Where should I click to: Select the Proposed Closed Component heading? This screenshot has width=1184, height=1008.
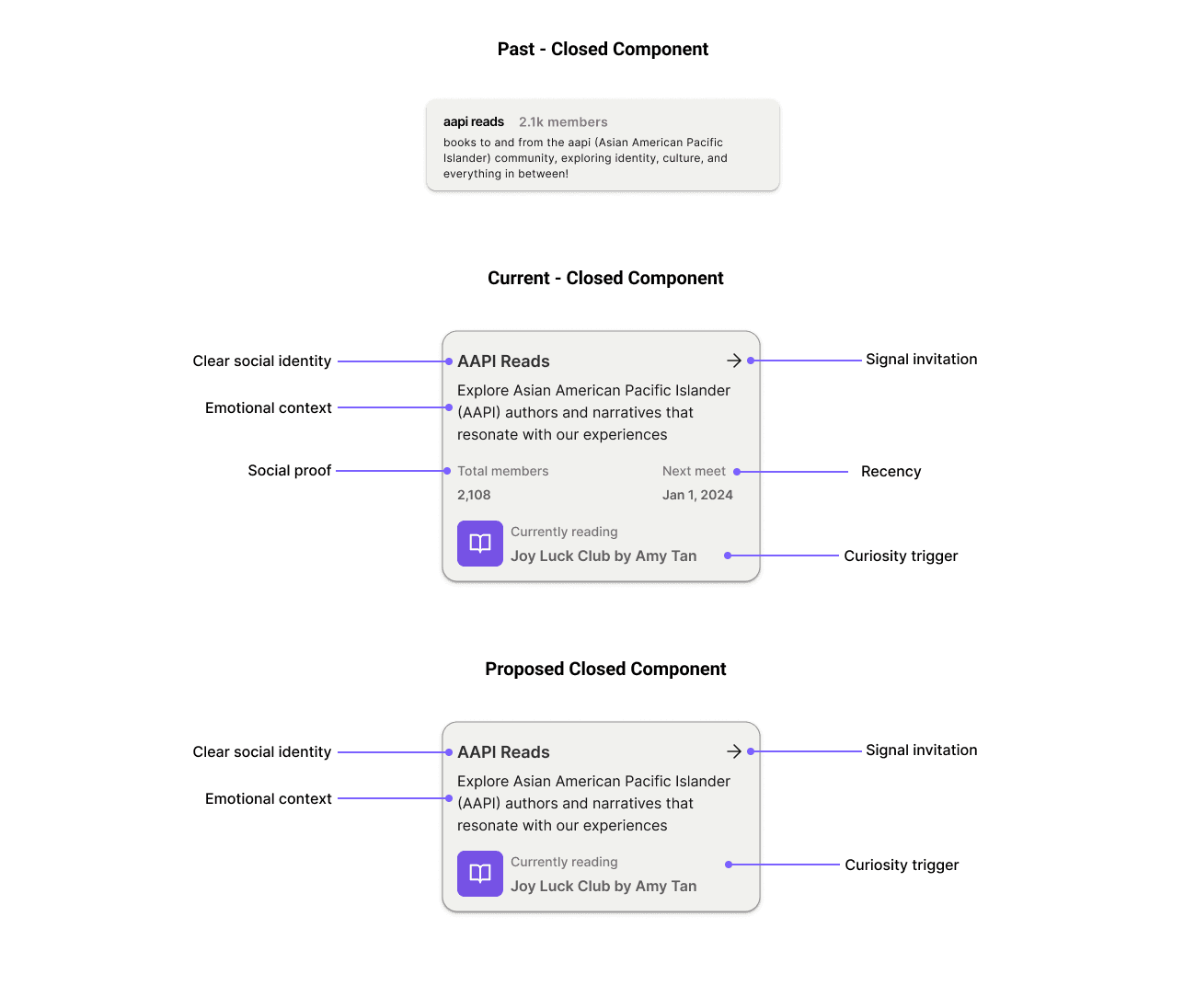(x=605, y=669)
